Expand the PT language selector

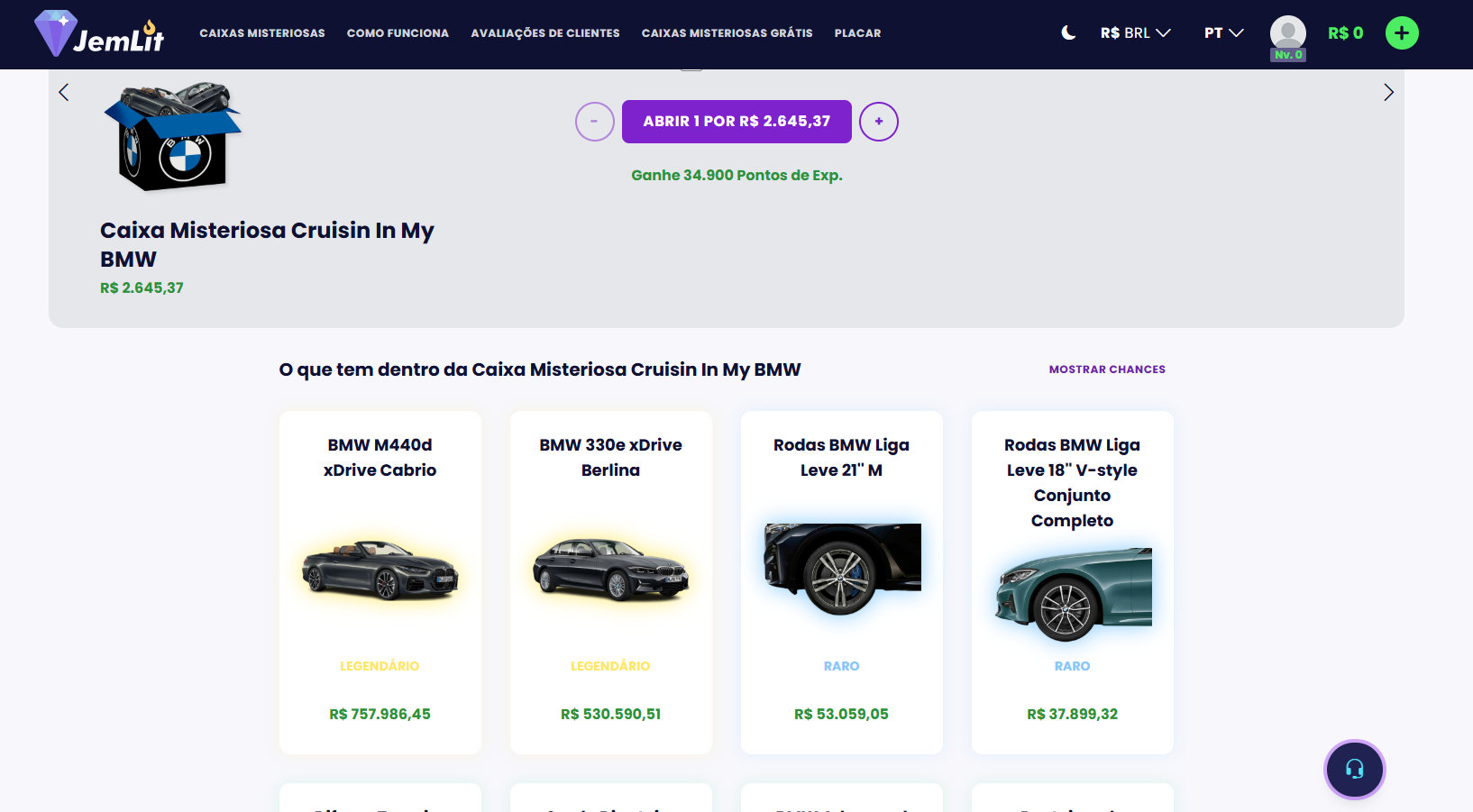(1223, 33)
